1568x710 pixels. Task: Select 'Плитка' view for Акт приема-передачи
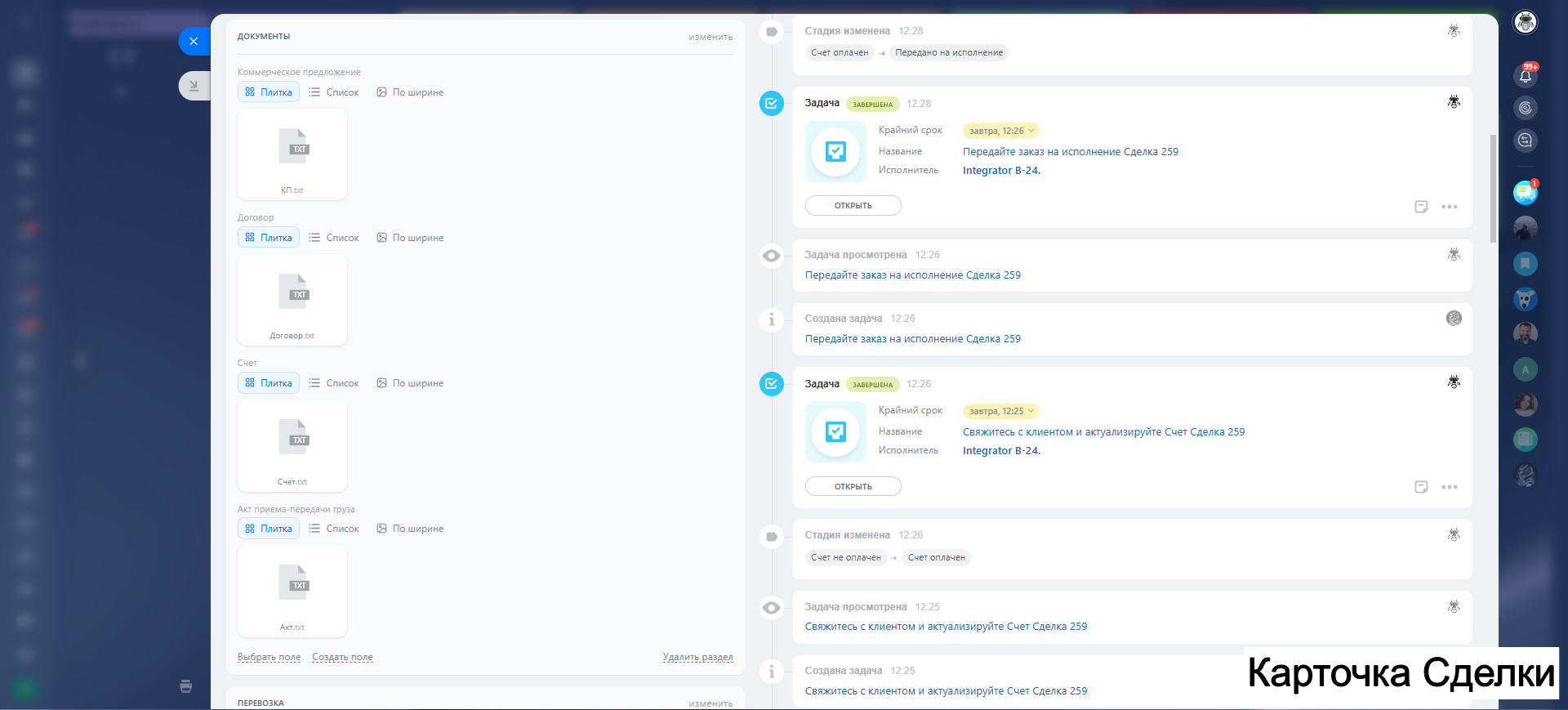[x=269, y=529]
